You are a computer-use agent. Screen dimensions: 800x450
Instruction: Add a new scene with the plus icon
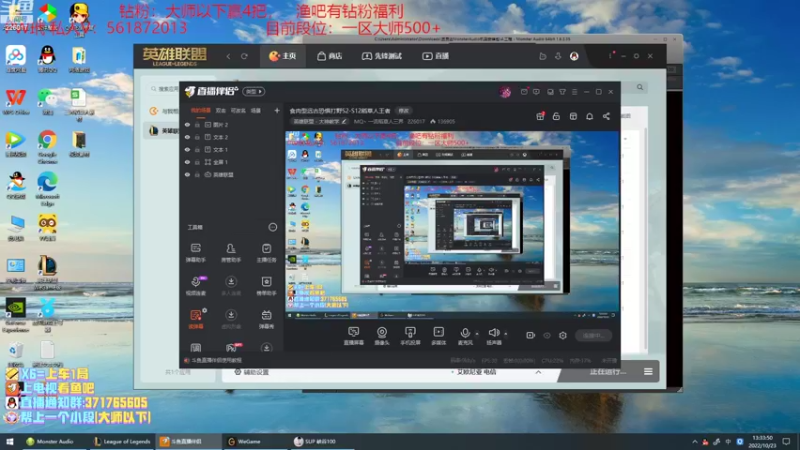click(277, 110)
